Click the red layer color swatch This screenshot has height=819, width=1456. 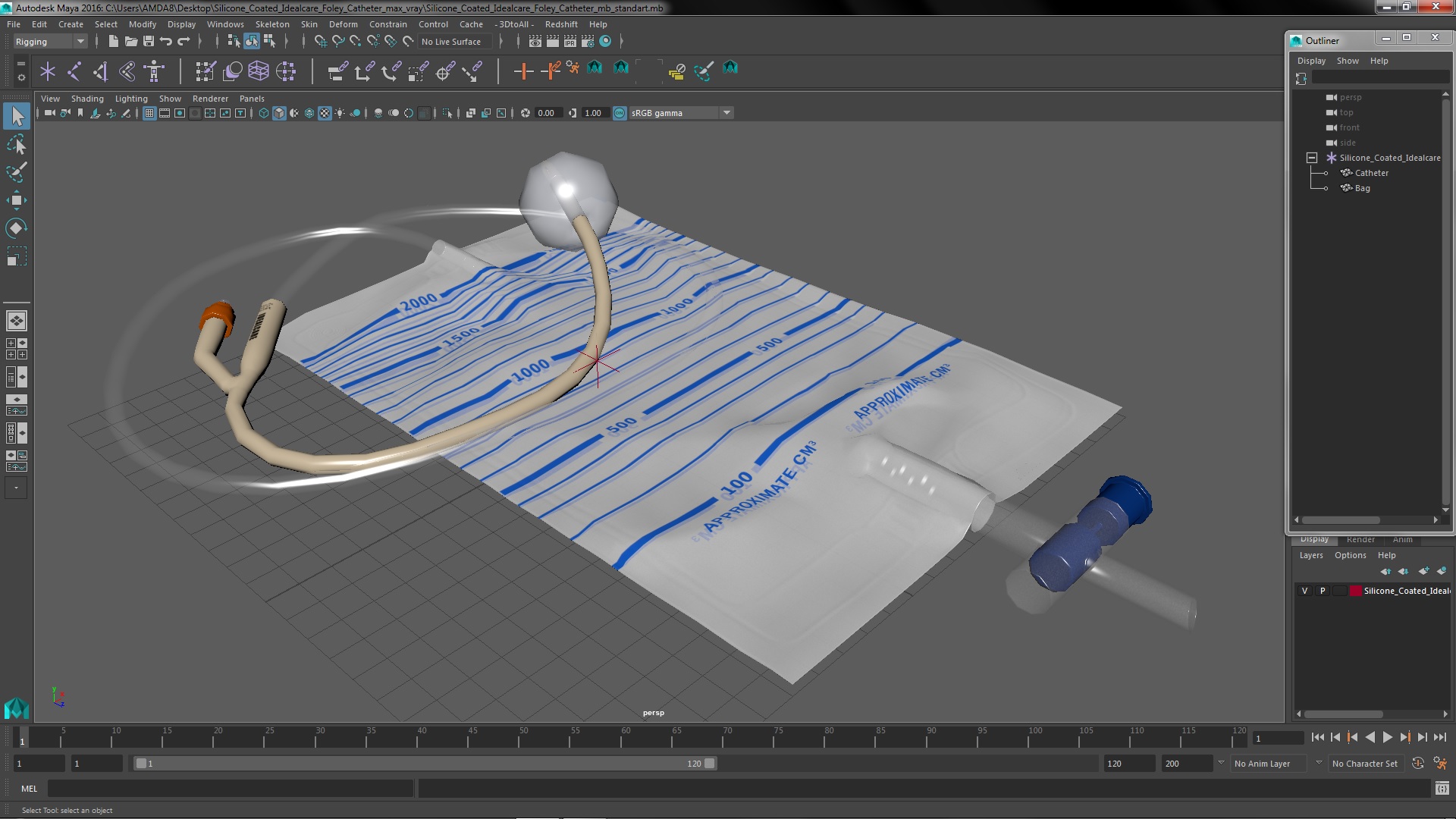tap(1355, 591)
